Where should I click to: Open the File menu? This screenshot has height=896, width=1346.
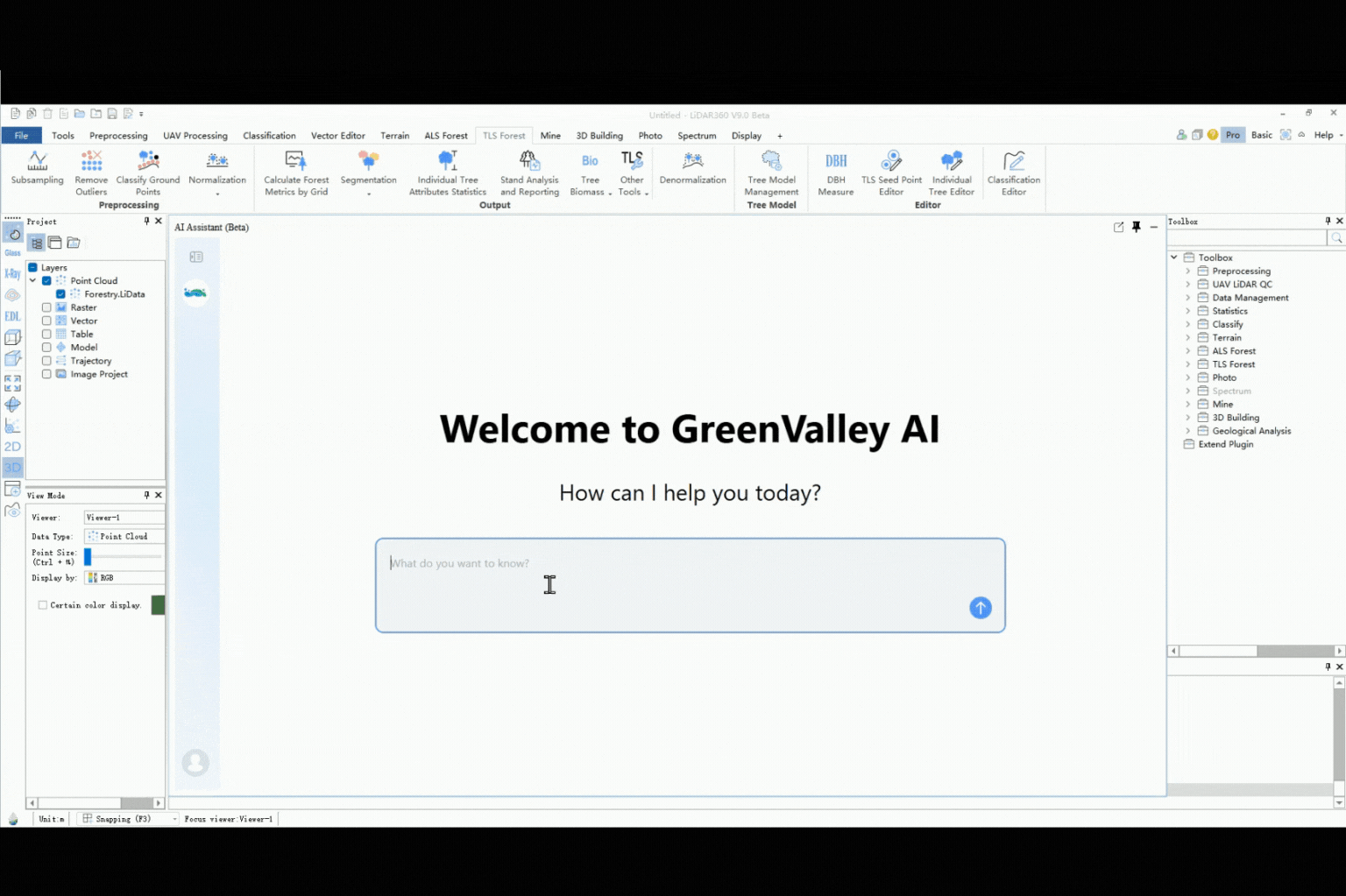click(21, 136)
